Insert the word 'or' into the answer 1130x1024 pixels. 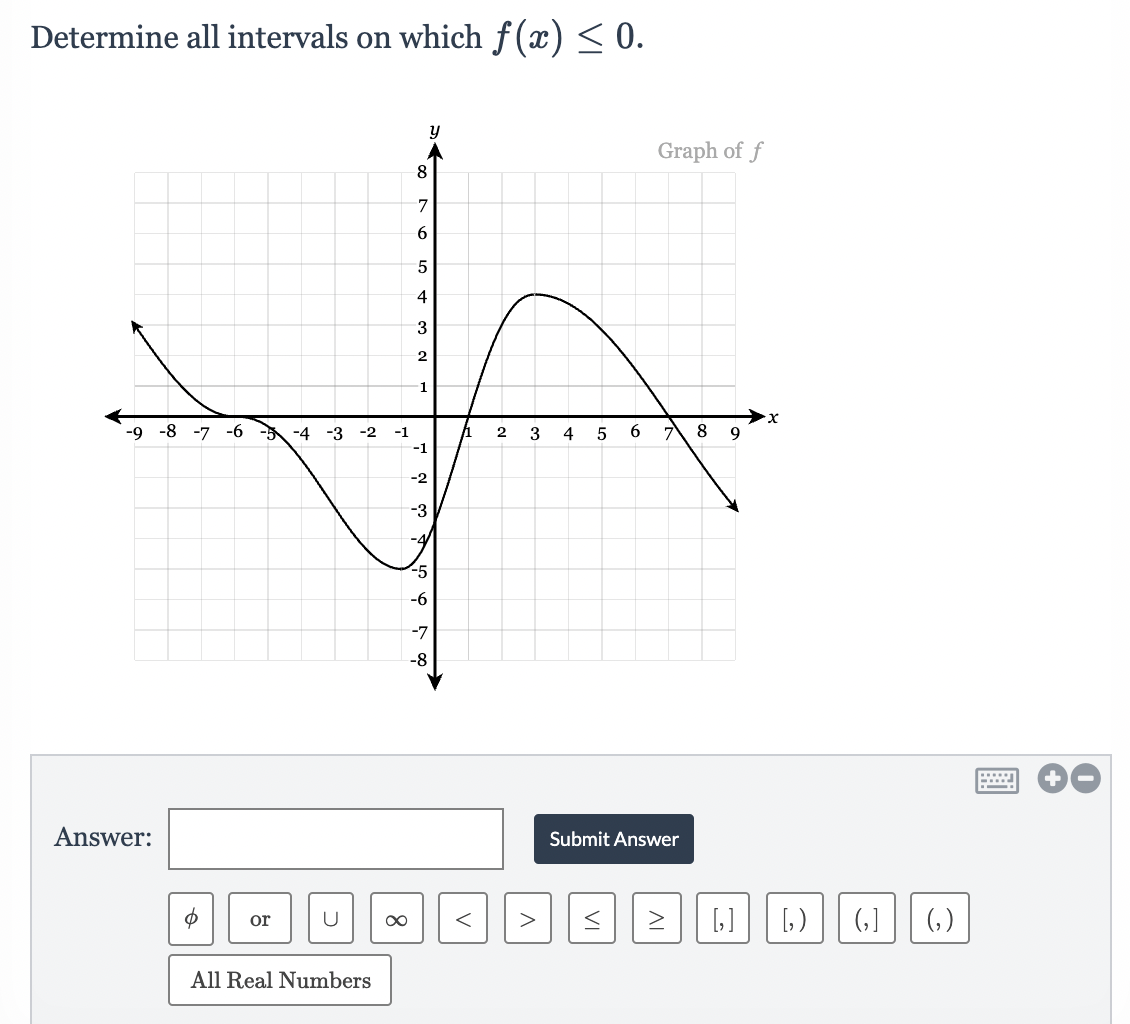click(260, 918)
